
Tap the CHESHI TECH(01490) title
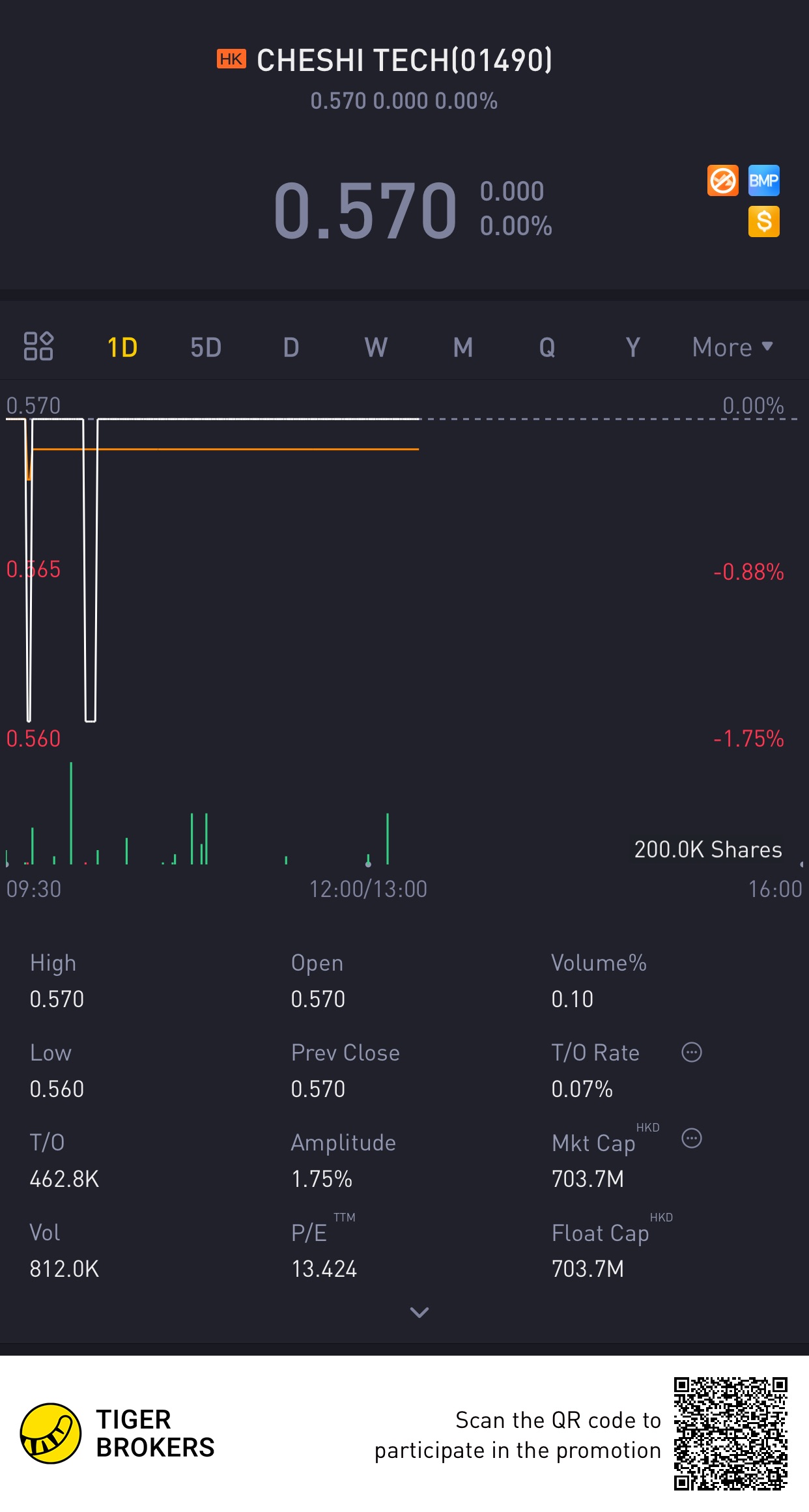[x=404, y=60]
